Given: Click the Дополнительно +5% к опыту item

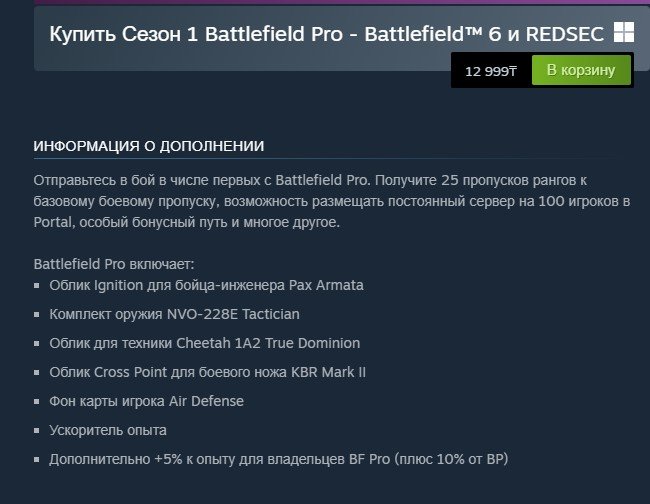Looking at the screenshot, I should (279, 459).
